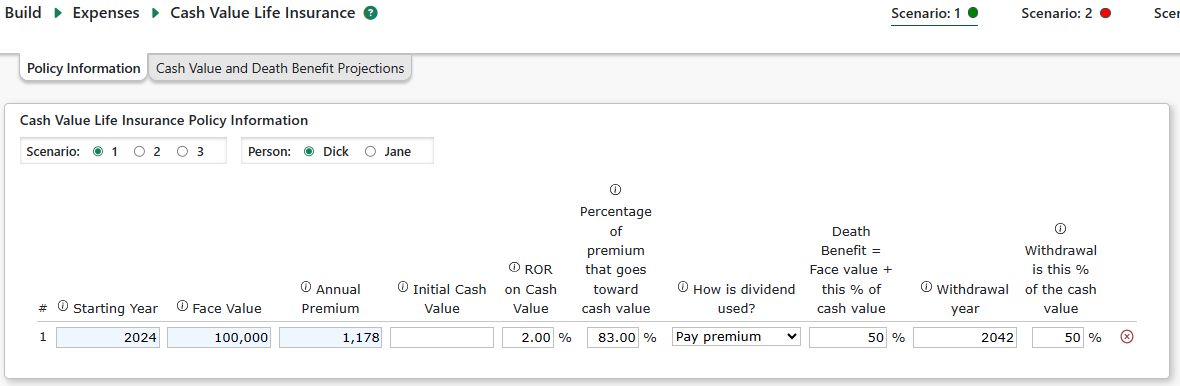
Task: Click the info icon beside Annual Premium
Action: click(306, 287)
